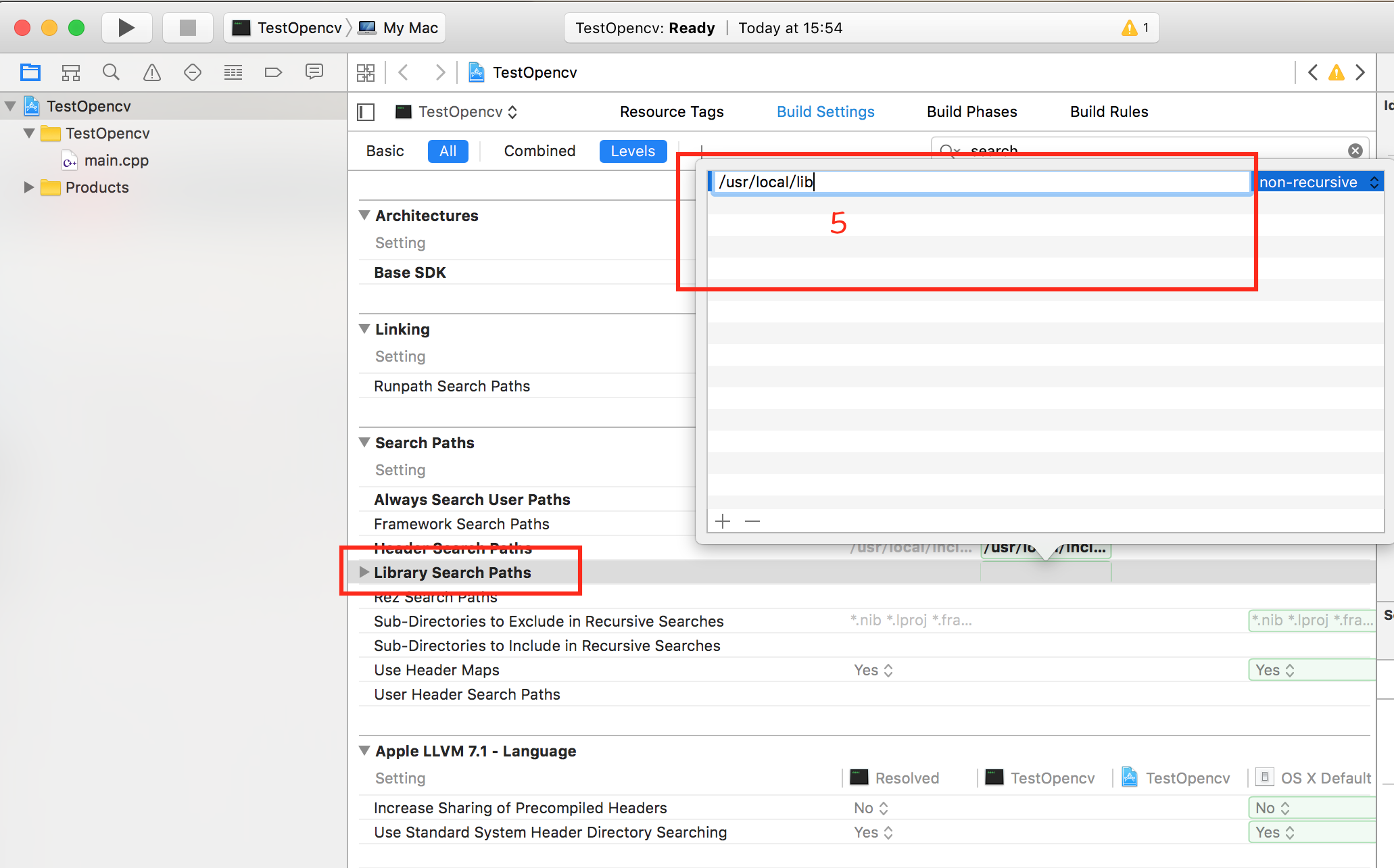Click the warning icon in the jump bar
Screen dimensions: 1394x868
(x=1337, y=72)
